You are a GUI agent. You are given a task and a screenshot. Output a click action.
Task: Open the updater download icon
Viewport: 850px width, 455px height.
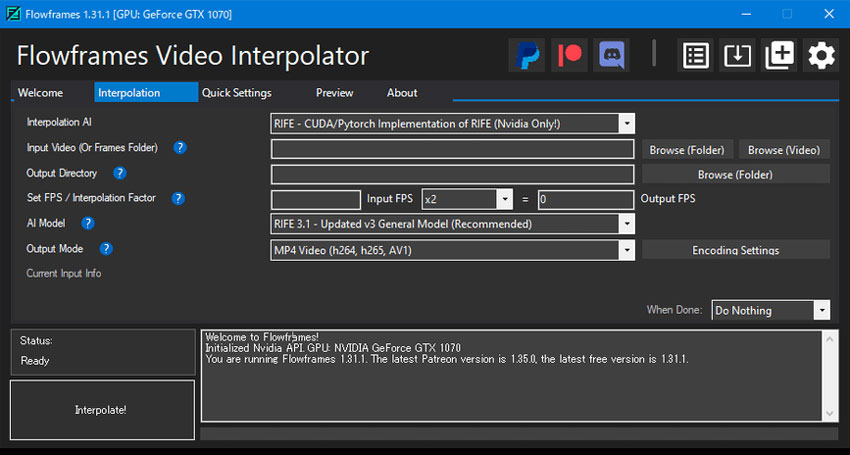(737, 55)
